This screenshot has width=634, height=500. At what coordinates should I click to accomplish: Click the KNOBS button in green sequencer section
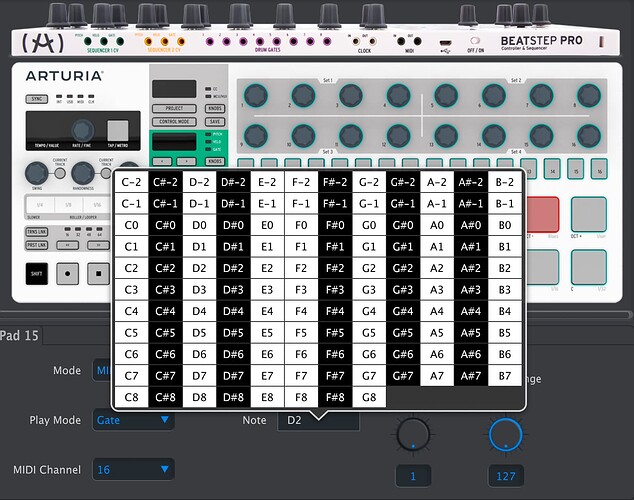tap(215, 161)
